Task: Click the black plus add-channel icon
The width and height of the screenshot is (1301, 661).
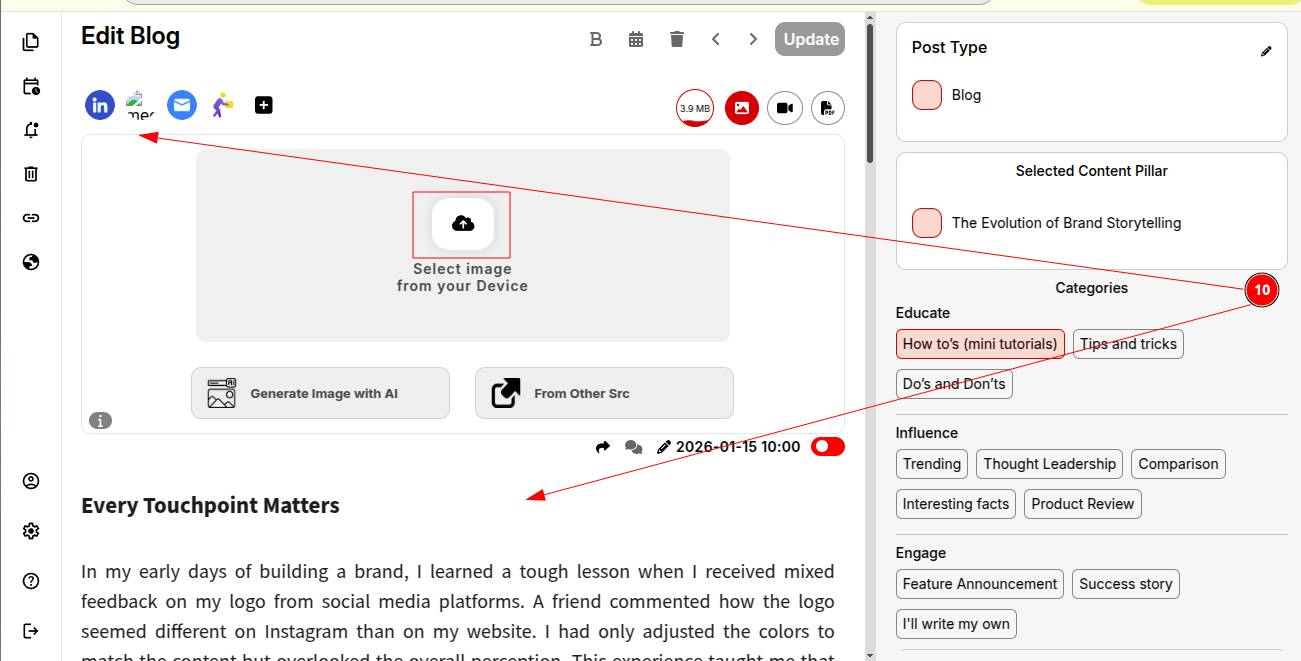Action: pos(264,105)
